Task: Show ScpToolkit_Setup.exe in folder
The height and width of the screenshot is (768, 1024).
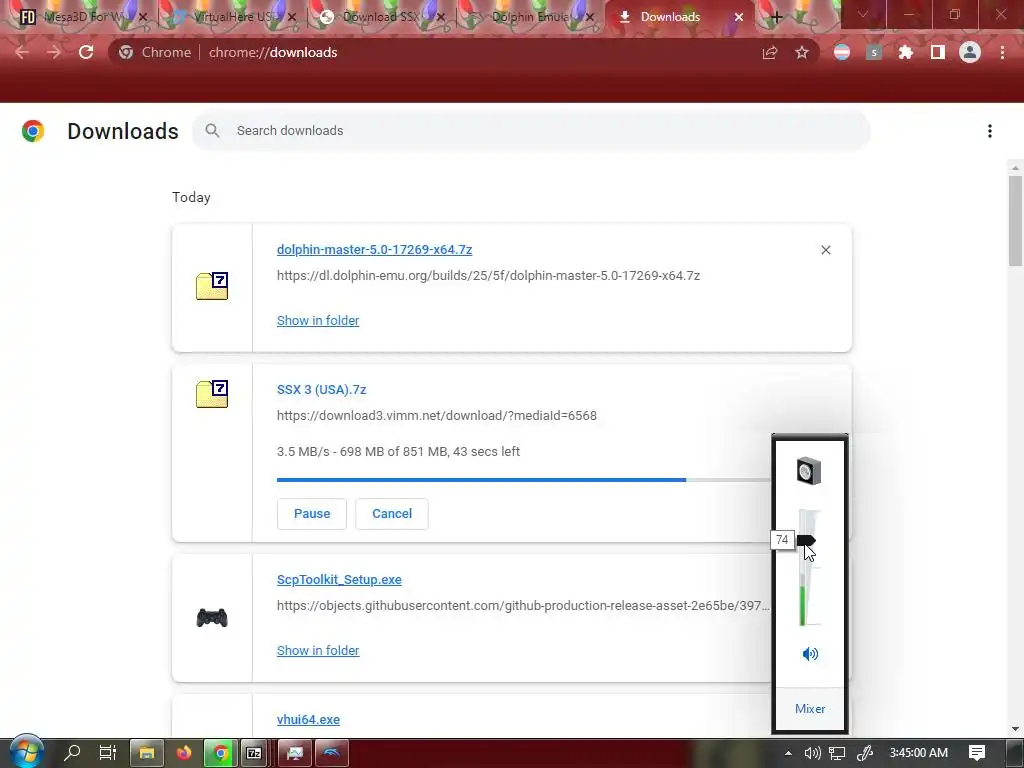Action: click(318, 650)
